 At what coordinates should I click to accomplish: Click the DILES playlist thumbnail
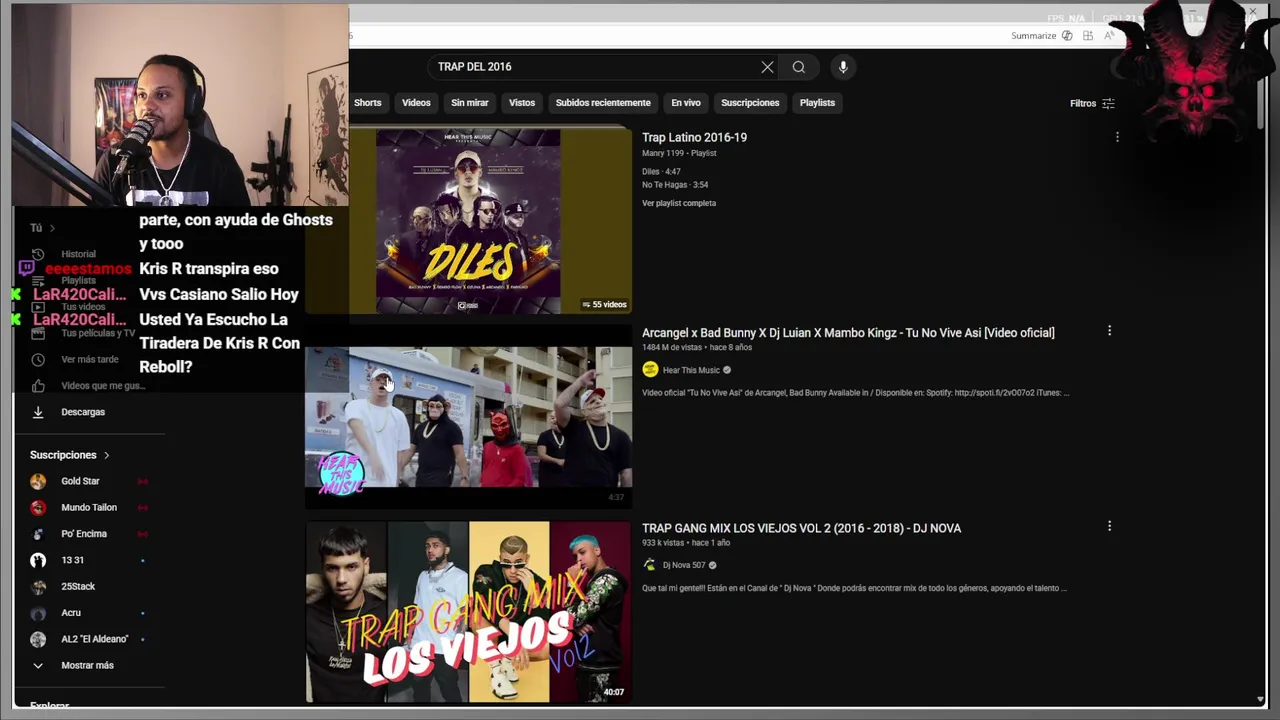click(x=468, y=220)
